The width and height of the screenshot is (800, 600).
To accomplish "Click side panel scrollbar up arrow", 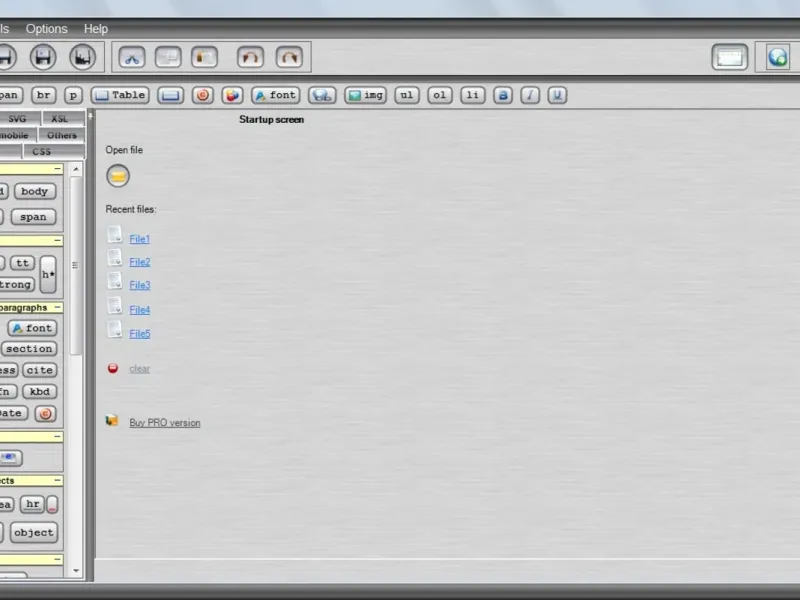I will click(x=76, y=169).
